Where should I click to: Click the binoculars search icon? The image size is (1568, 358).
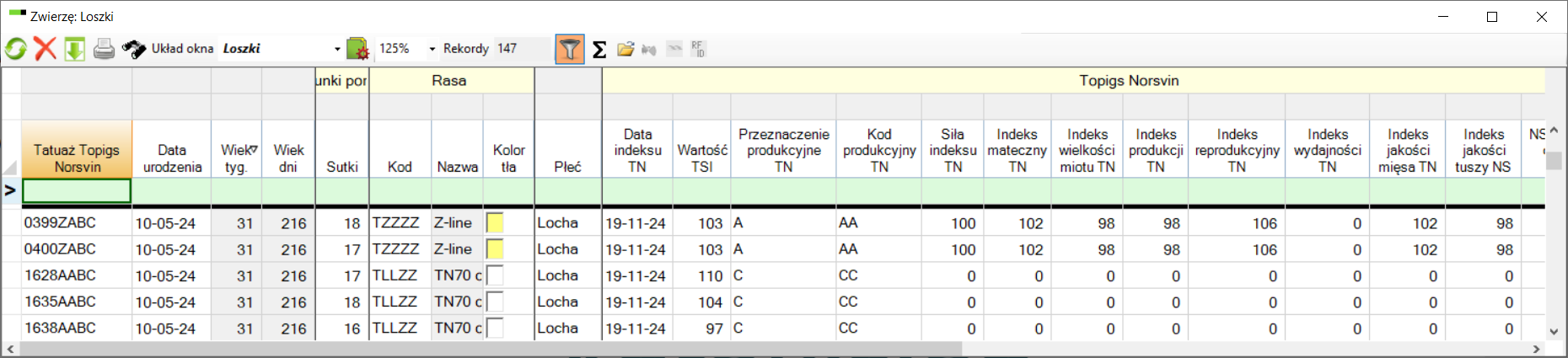point(133,49)
